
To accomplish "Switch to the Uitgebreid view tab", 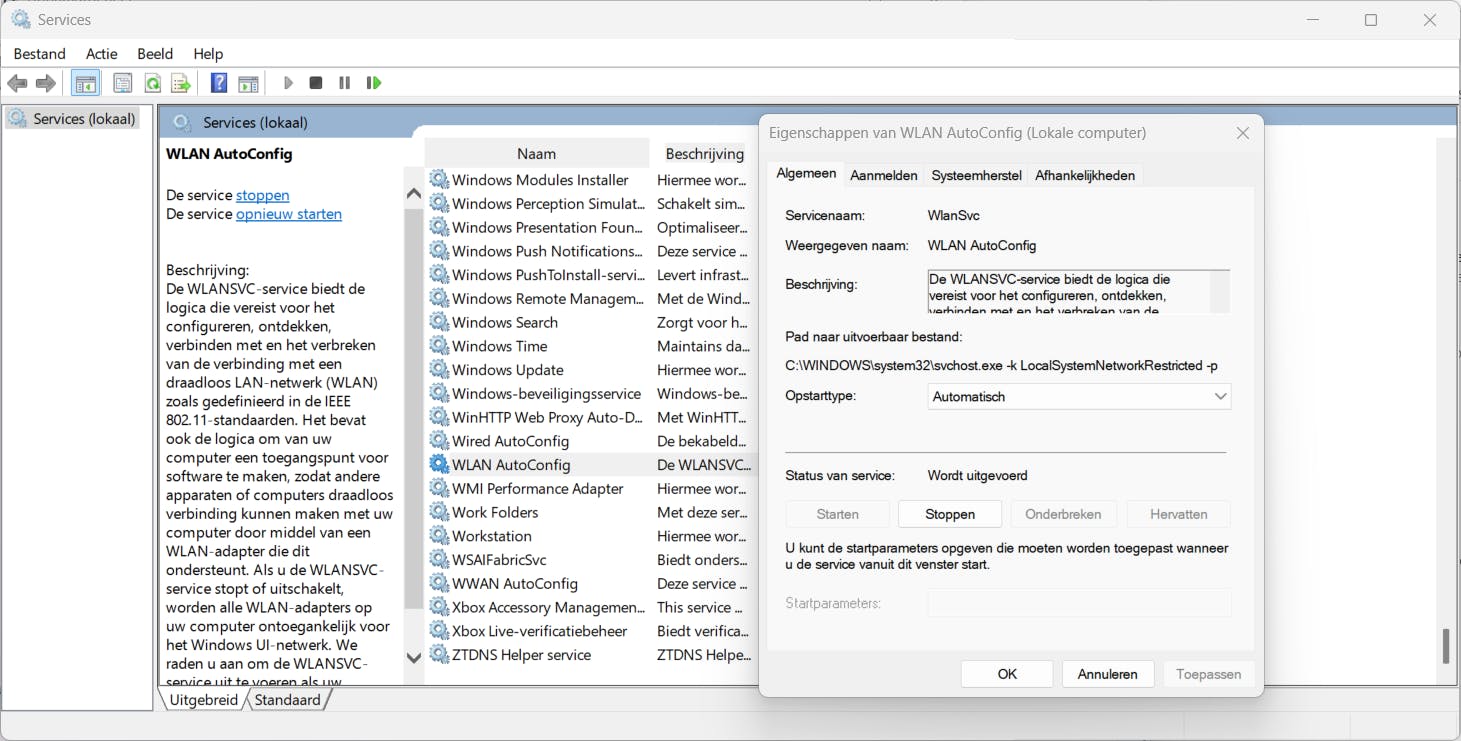I will [204, 700].
